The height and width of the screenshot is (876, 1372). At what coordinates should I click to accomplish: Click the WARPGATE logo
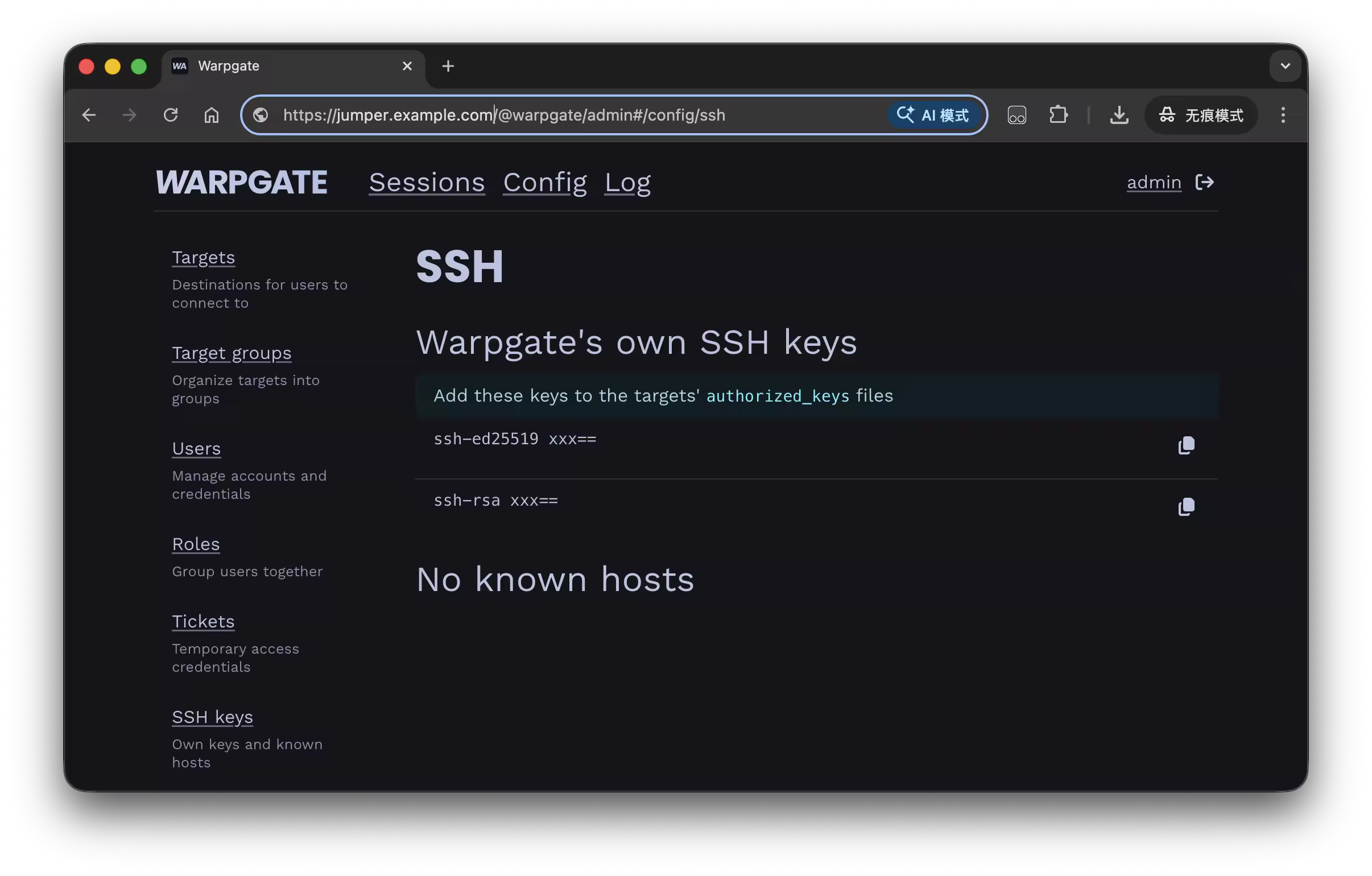(x=242, y=183)
